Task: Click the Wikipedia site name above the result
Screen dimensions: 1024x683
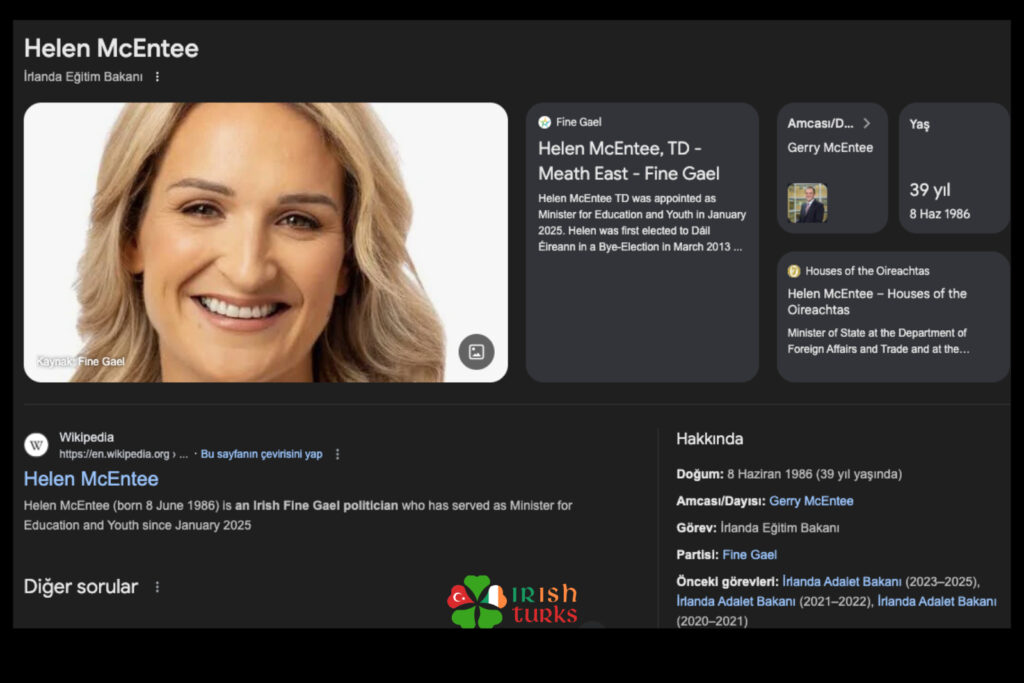Action: point(86,437)
